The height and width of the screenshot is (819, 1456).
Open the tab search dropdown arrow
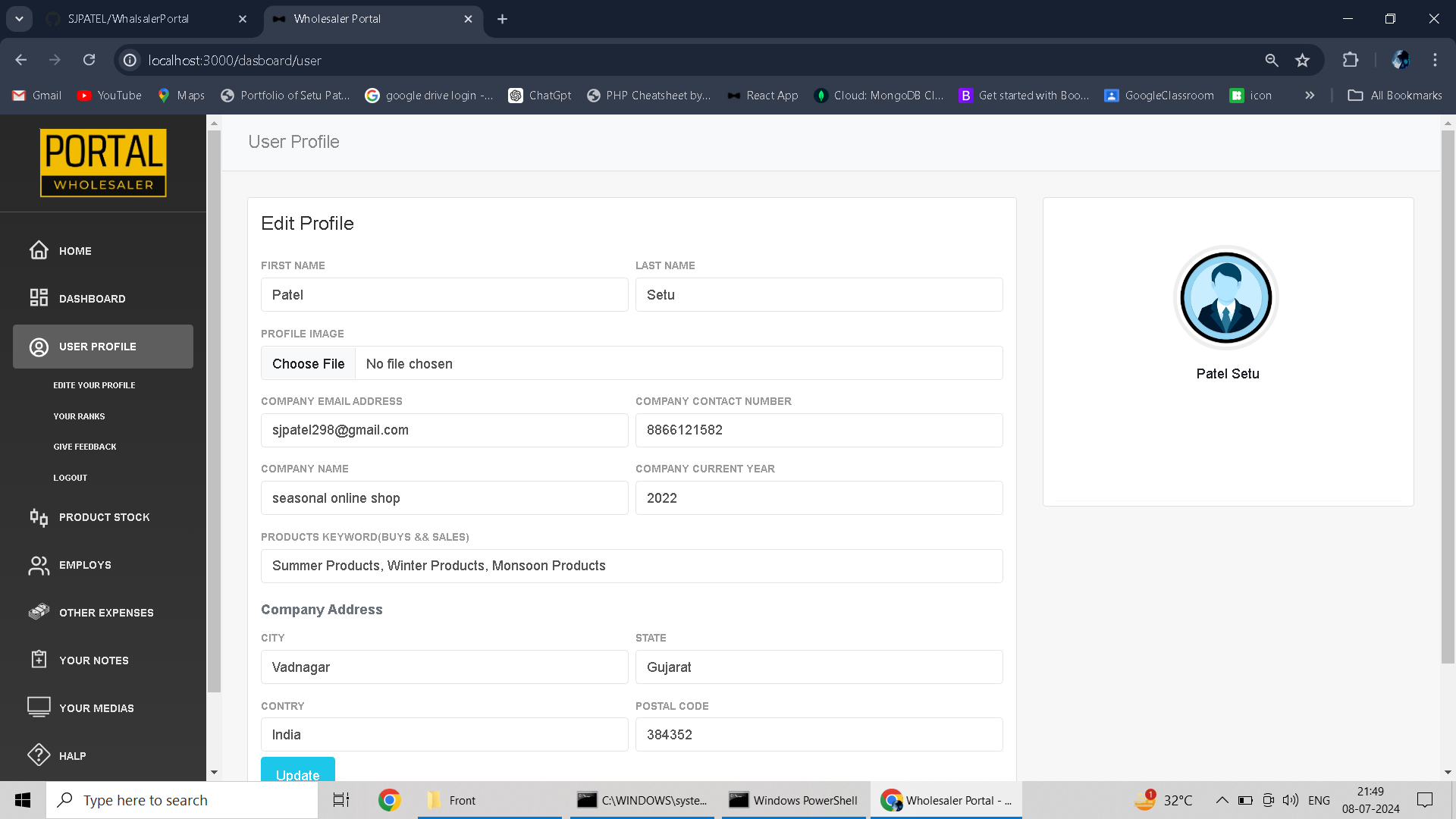(x=19, y=19)
